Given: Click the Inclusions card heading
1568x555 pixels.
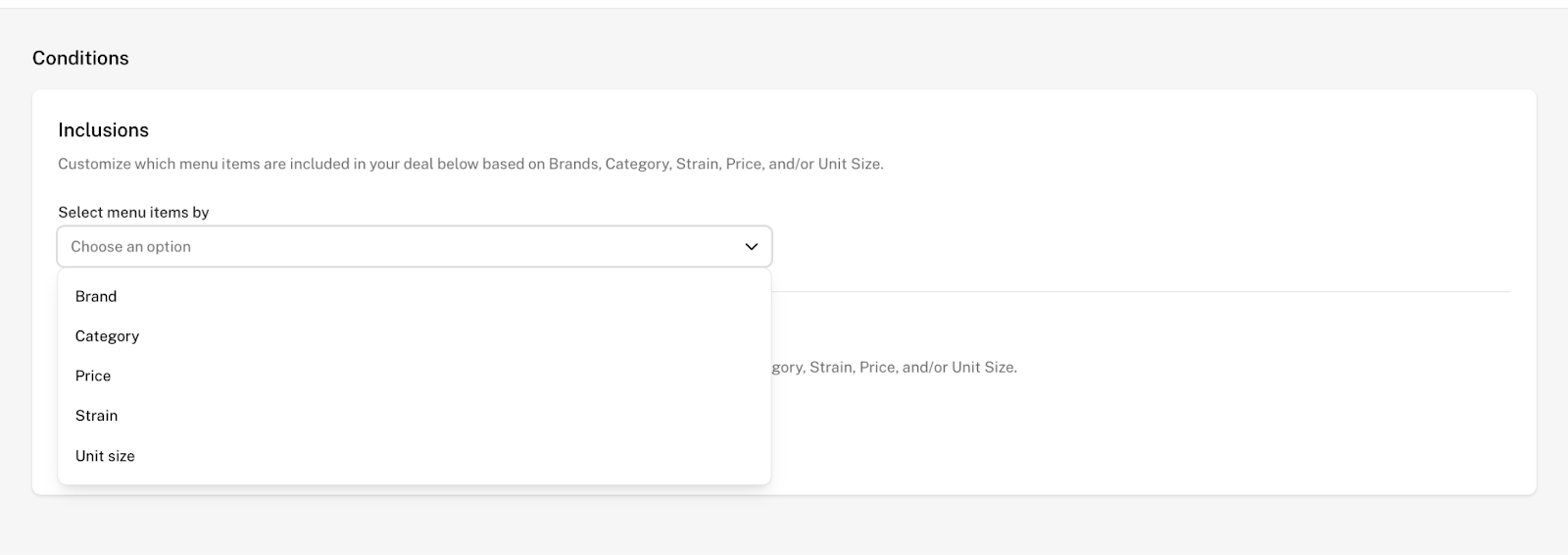Looking at the screenshot, I should tap(103, 130).
